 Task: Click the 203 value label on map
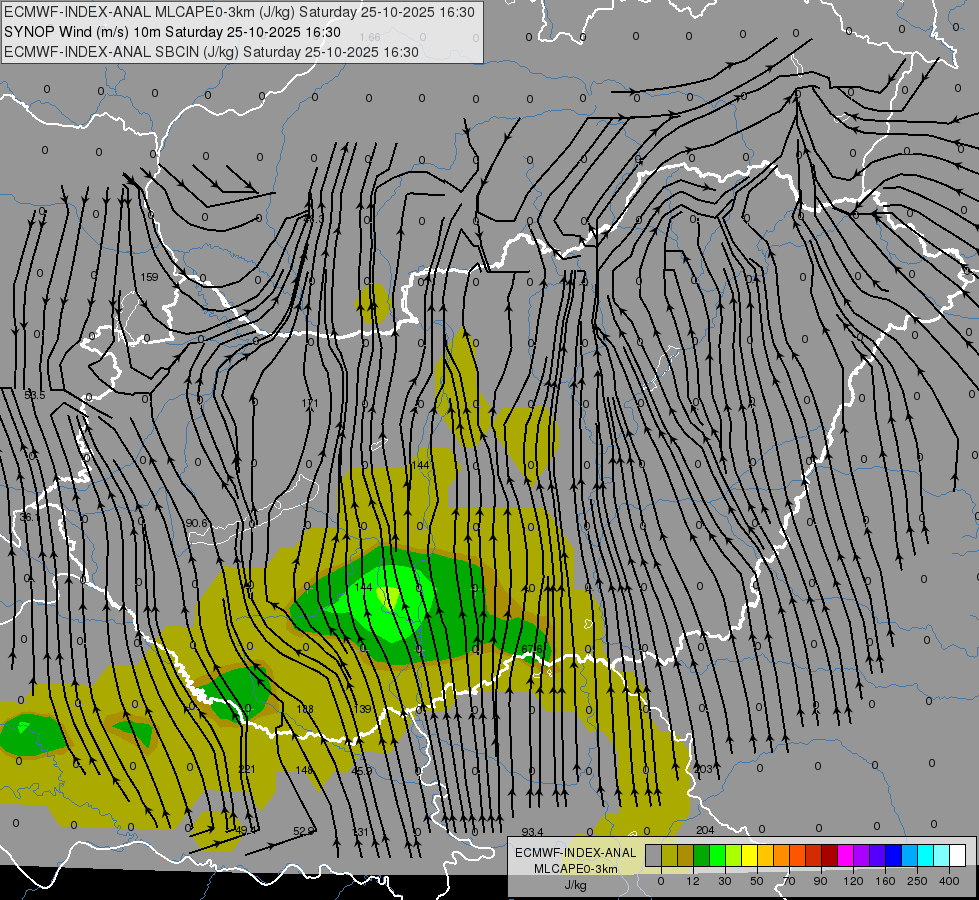(703, 769)
